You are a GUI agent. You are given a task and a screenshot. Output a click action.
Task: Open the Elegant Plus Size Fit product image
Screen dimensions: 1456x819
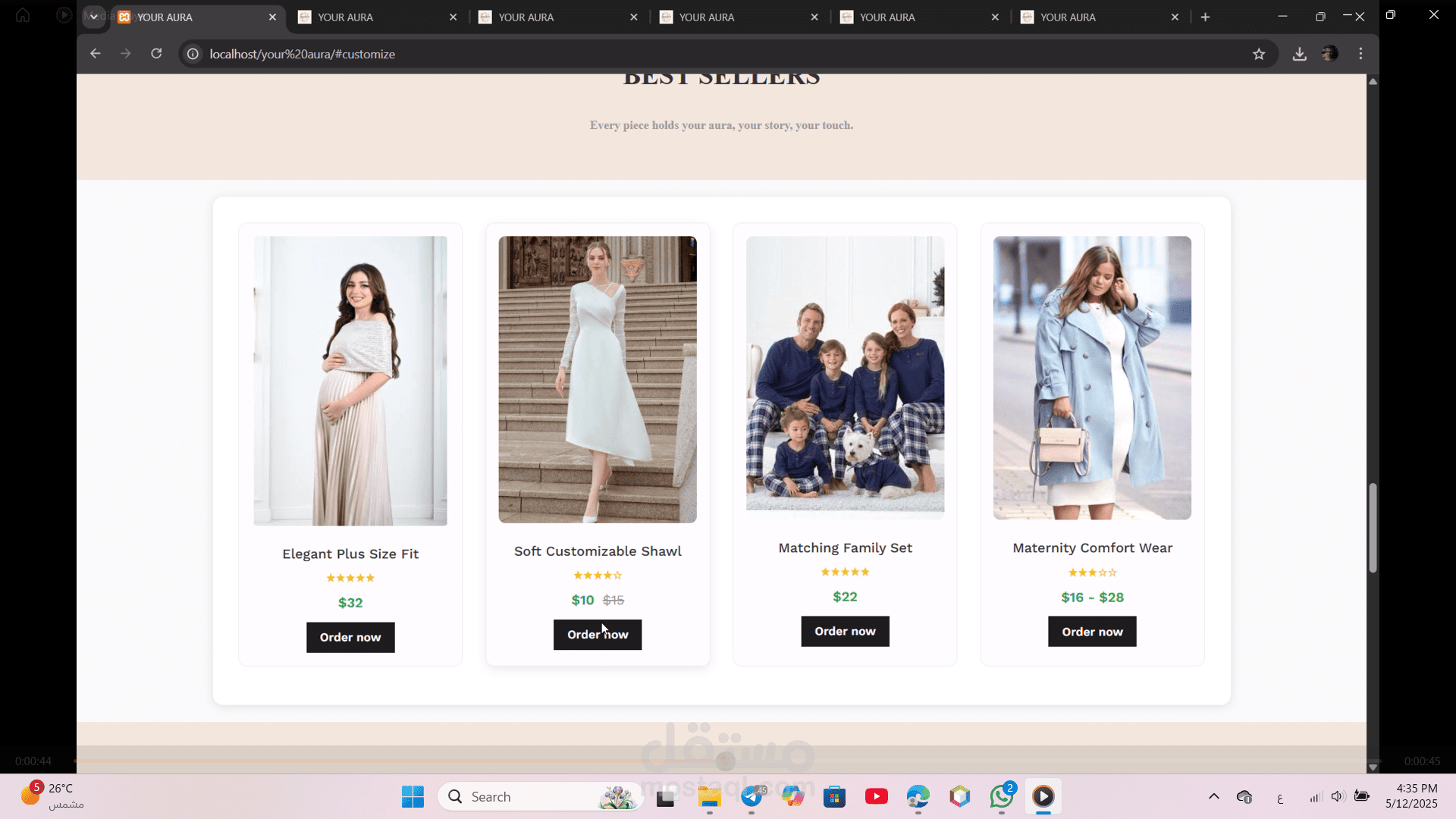(x=350, y=381)
